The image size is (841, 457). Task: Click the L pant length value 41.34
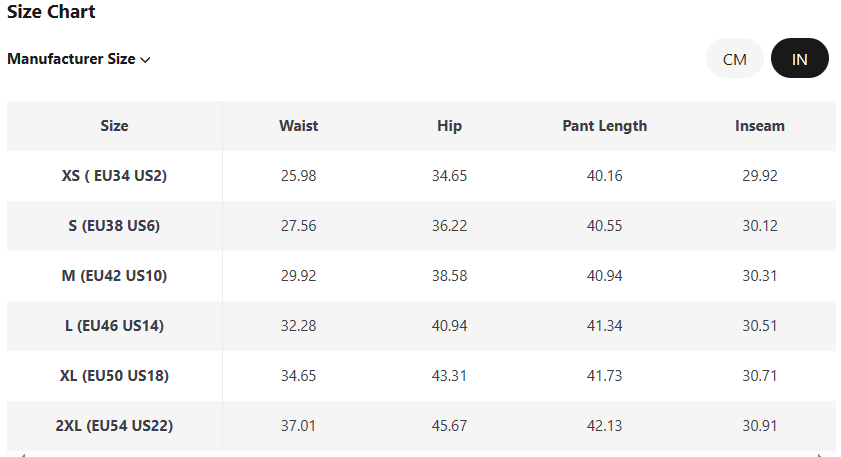point(604,326)
